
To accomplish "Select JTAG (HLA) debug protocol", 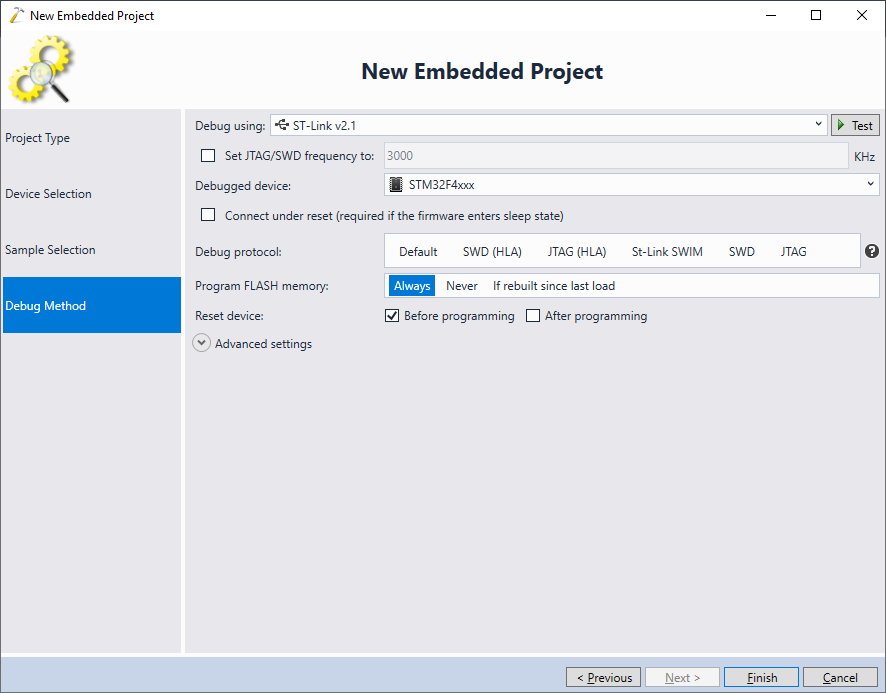I will [577, 252].
